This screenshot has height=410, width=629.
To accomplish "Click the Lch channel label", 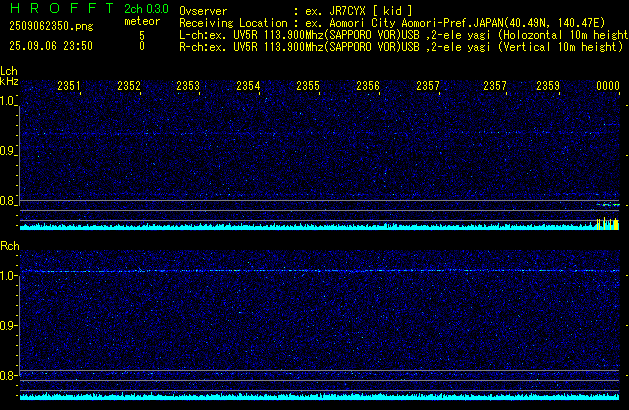I will coord(9,71).
